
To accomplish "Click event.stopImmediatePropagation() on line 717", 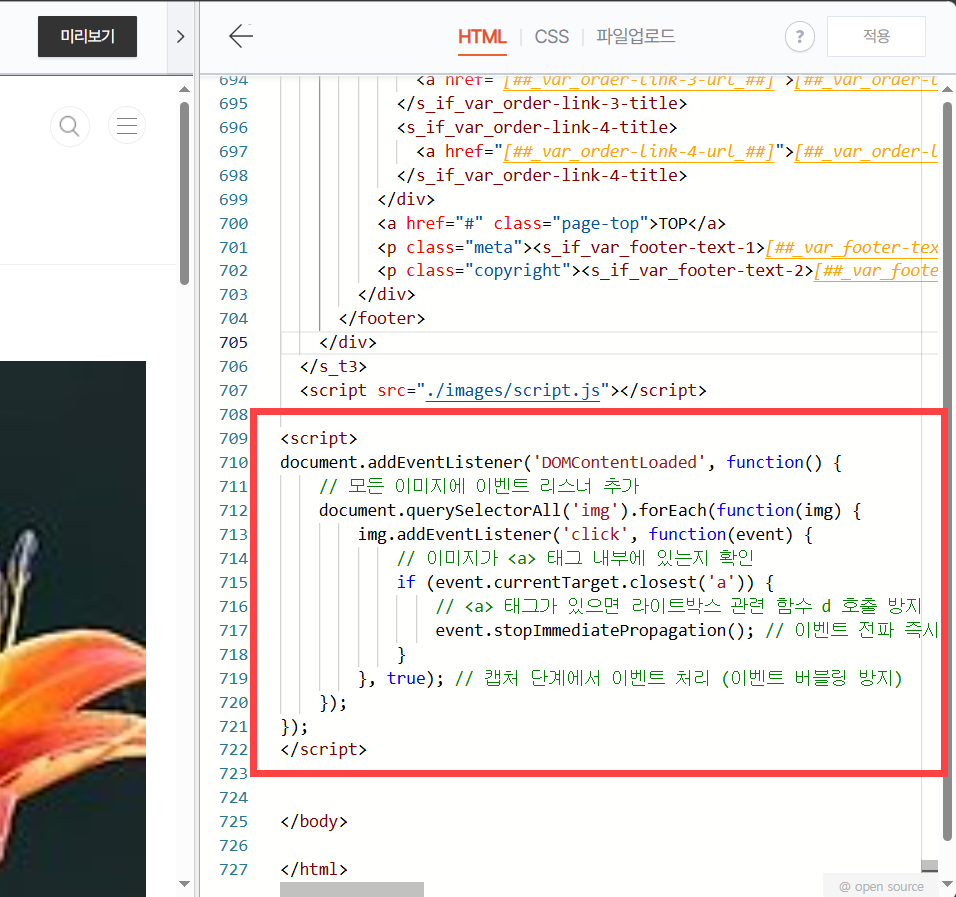I will tap(590, 631).
